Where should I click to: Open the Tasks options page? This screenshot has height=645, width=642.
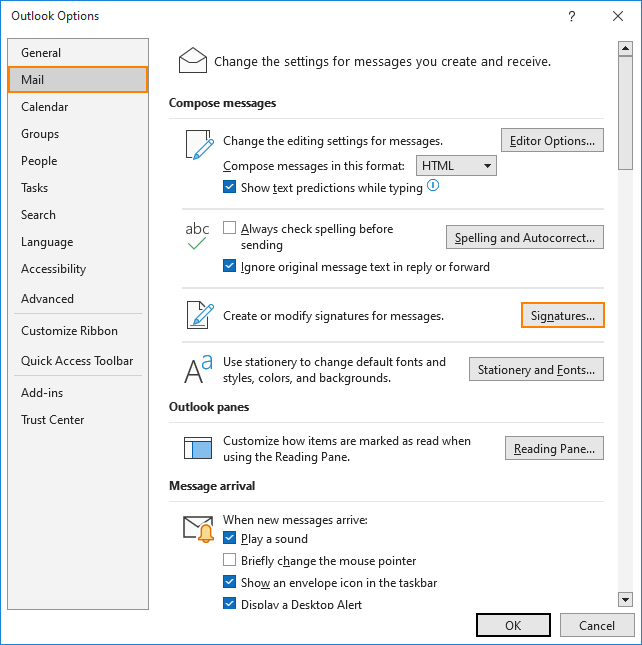[78, 188]
